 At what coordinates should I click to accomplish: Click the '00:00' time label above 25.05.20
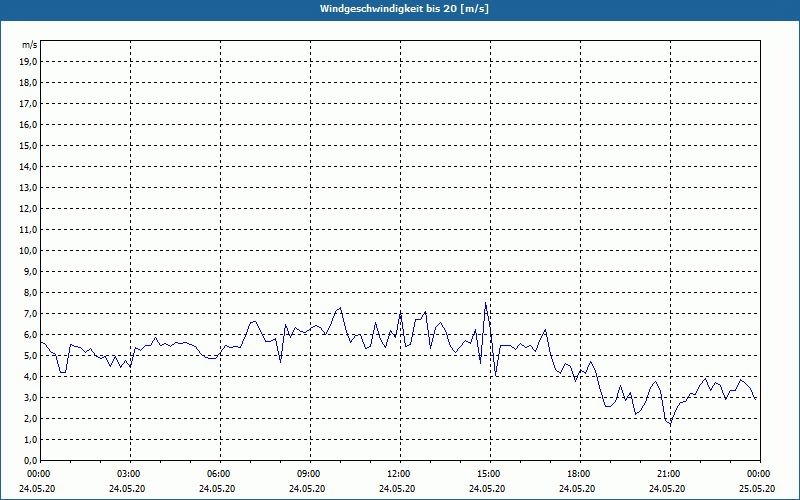click(758, 474)
